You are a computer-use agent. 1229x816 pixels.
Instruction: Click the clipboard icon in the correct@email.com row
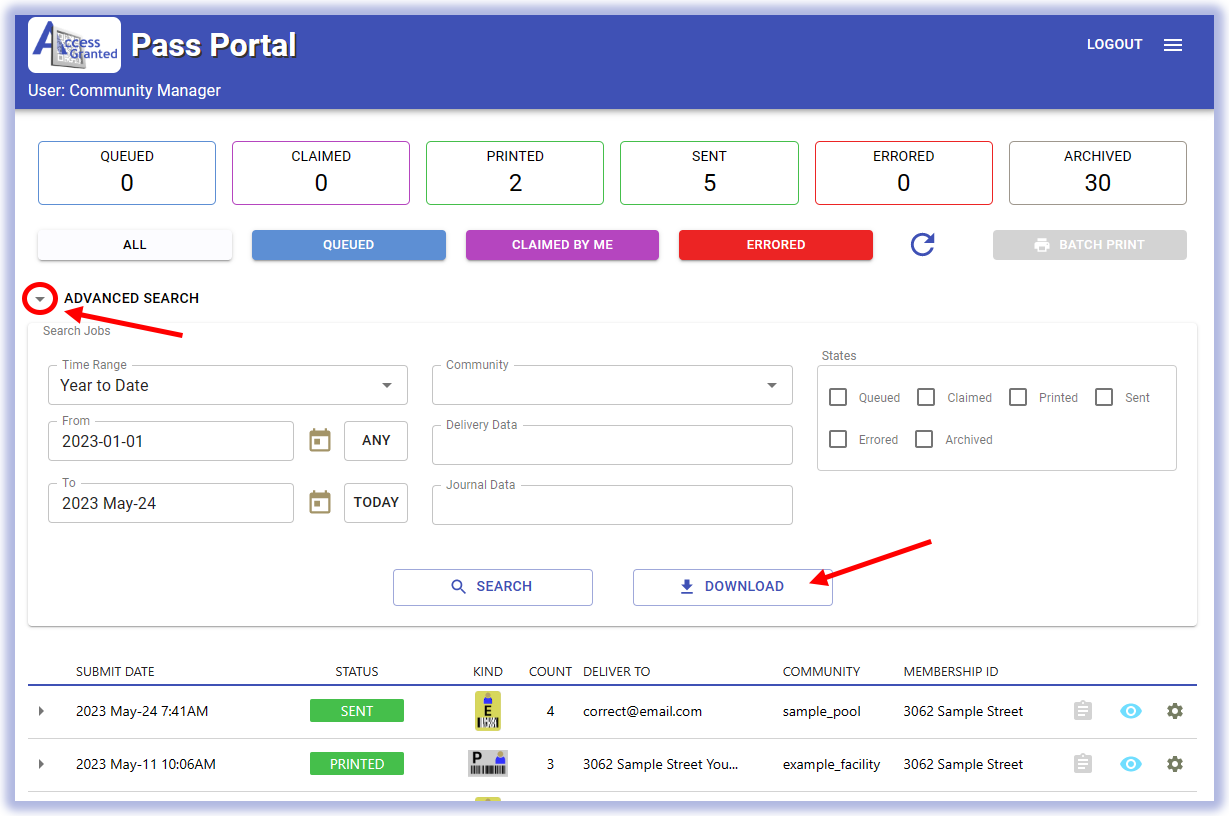[1082, 711]
